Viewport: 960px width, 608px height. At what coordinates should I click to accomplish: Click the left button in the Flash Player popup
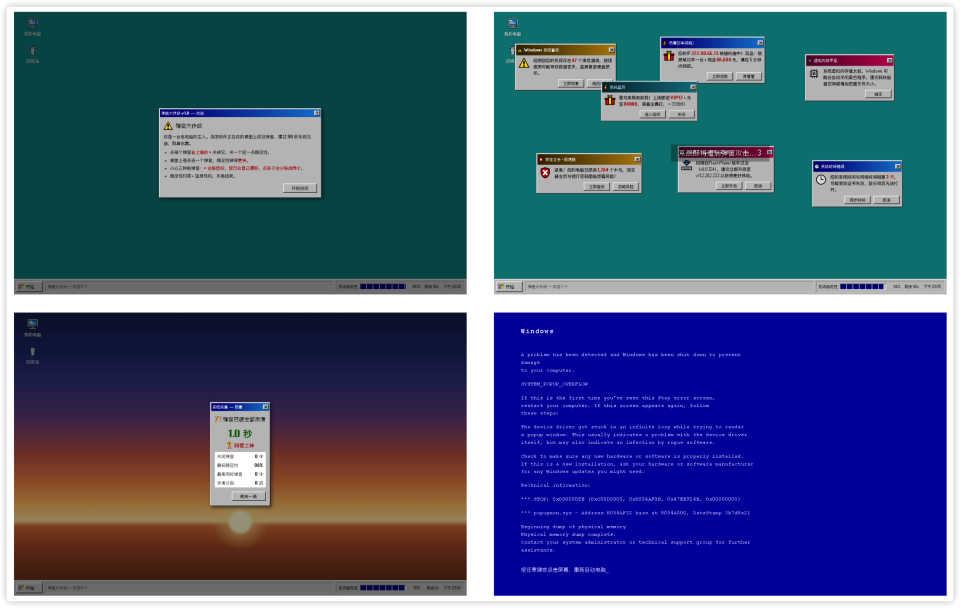coord(729,186)
